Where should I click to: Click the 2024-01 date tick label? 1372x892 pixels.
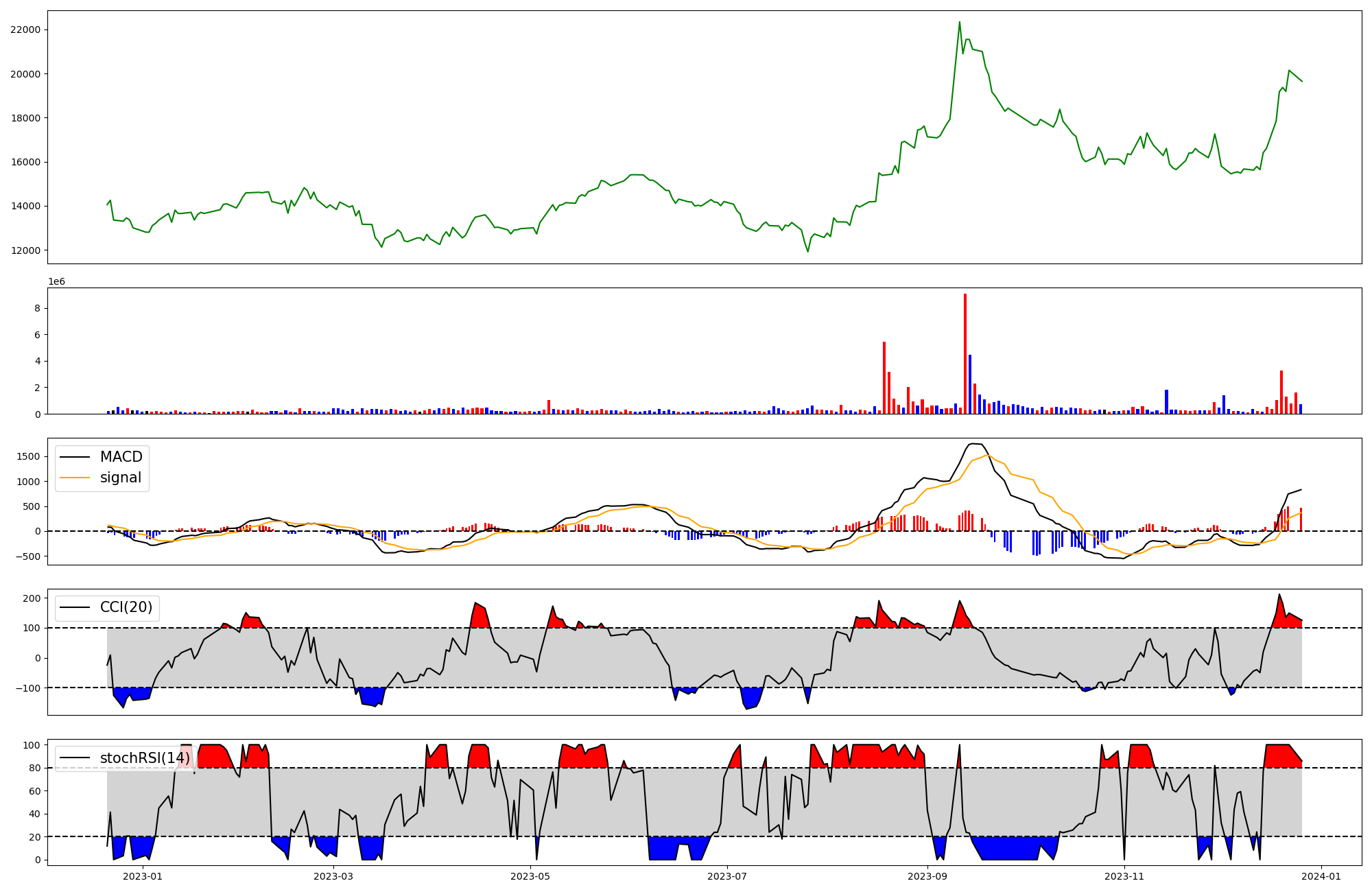pyautogui.click(x=1321, y=876)
